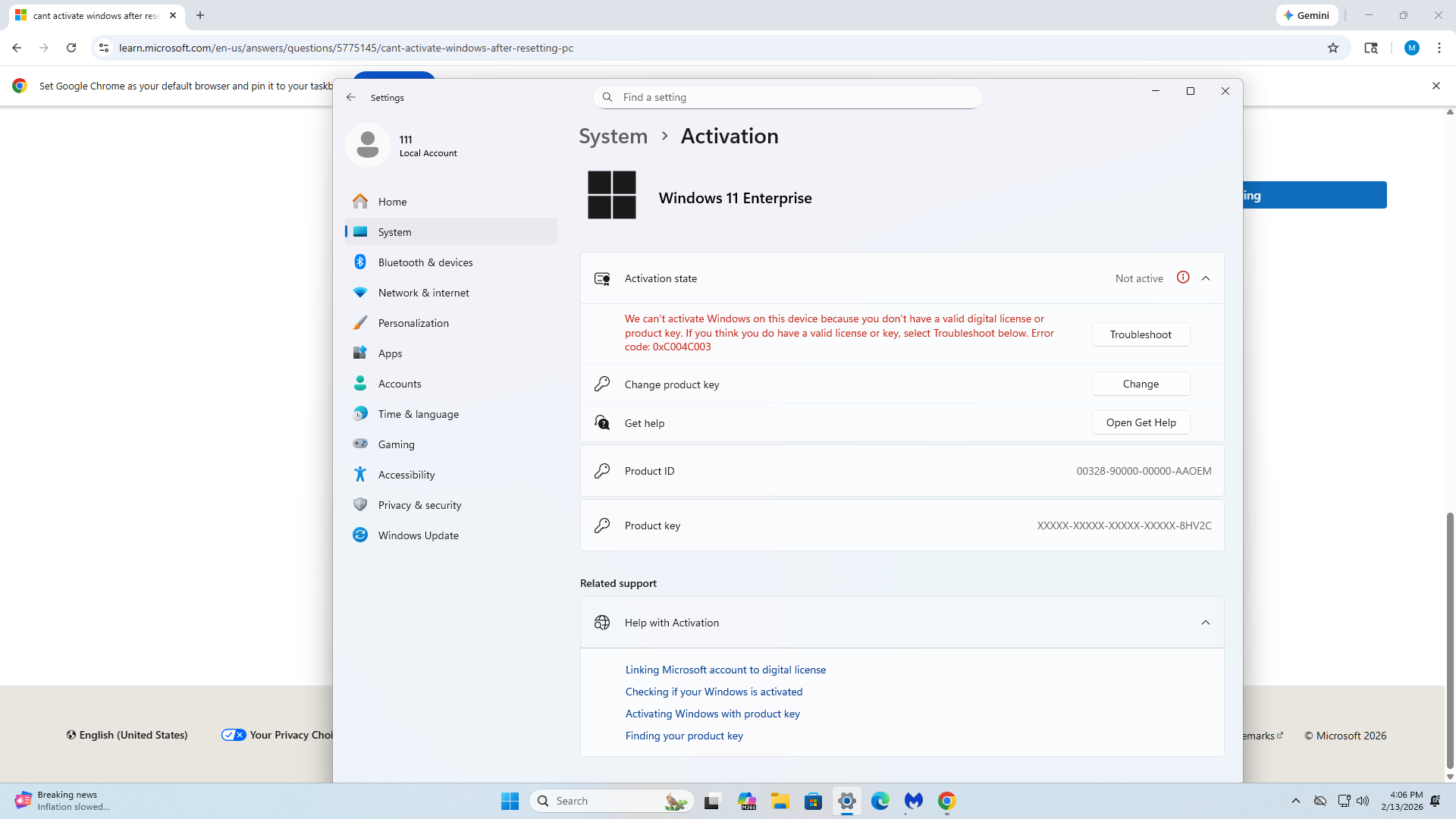Image resolution: width=1456 pixels, height=819 pixels.
Task: Collapse Help with Activation section
Action: (1206, 623)
